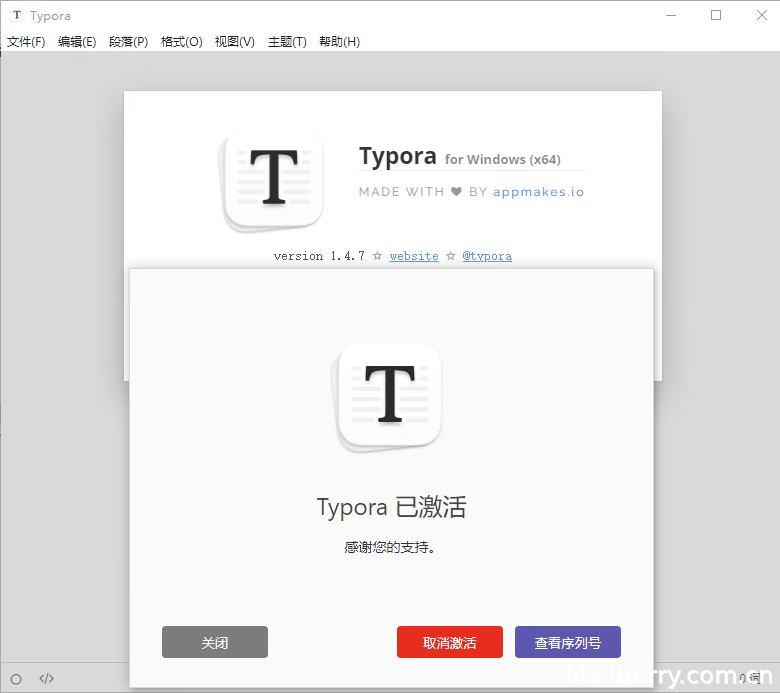Image resolution: width=780 pixels, height=693 pixels.
Task: Click the 关闭 button in activation dialog
Action: pyautogui.click(x=215, y=642)
